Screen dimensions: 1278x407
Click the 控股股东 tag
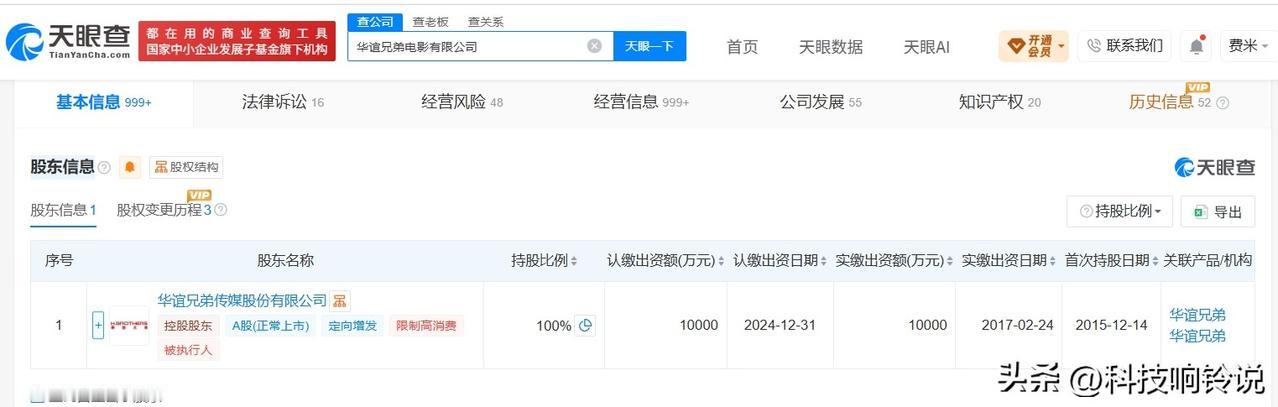coord(188,325)
